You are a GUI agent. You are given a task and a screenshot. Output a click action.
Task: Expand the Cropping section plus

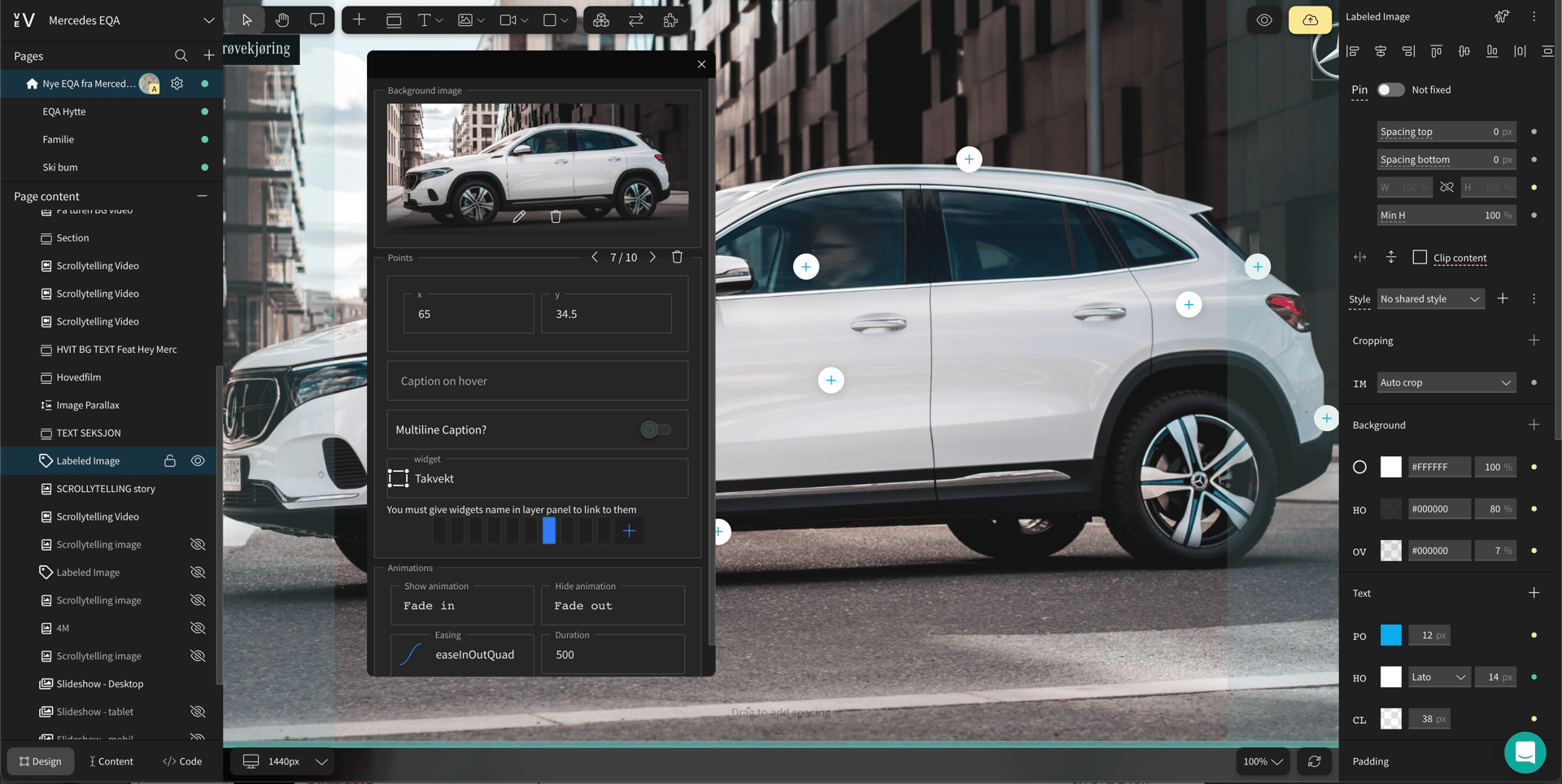[x=1534, y=340]
